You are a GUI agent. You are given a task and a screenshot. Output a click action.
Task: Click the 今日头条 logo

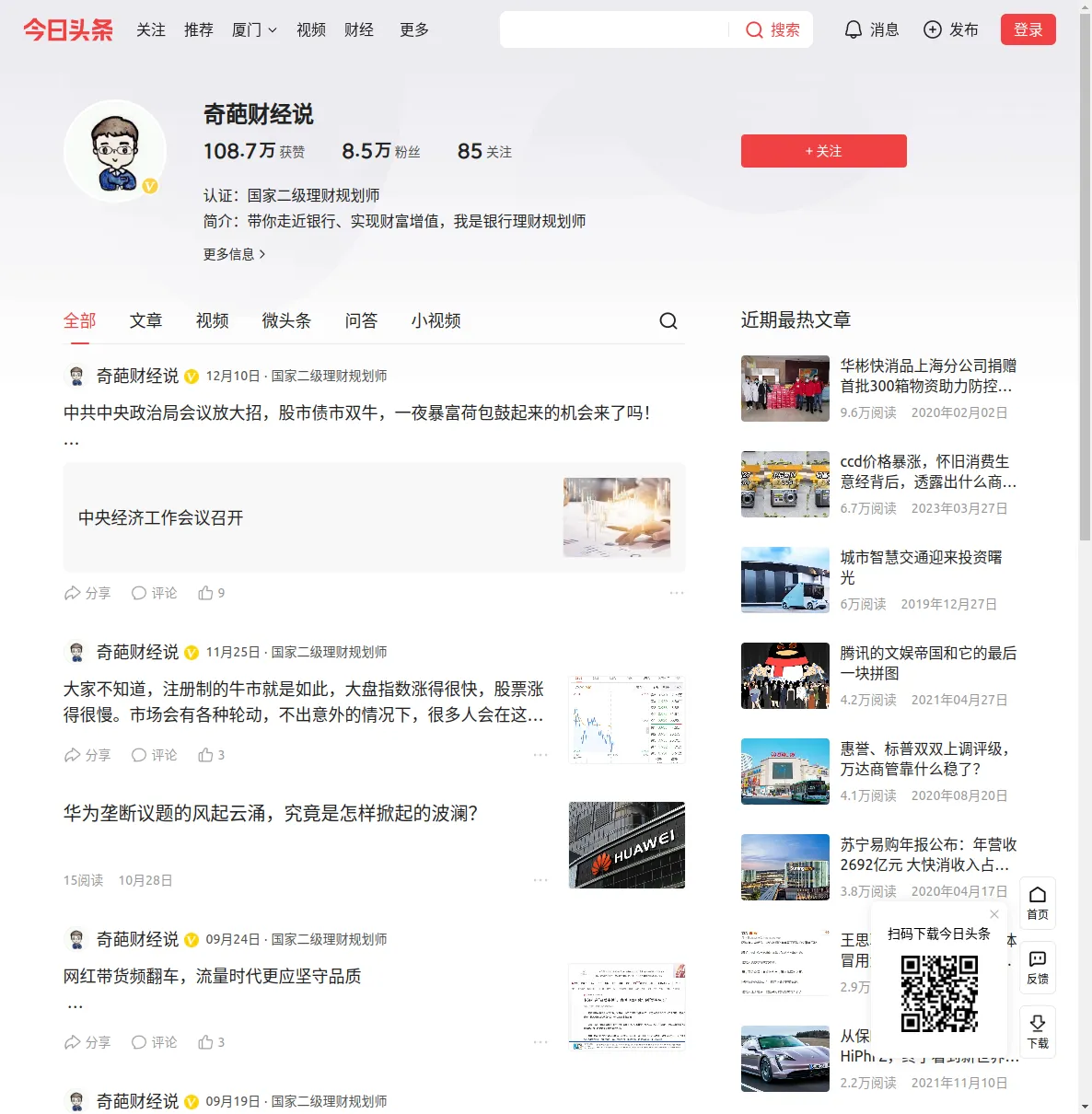coord(68,29)
